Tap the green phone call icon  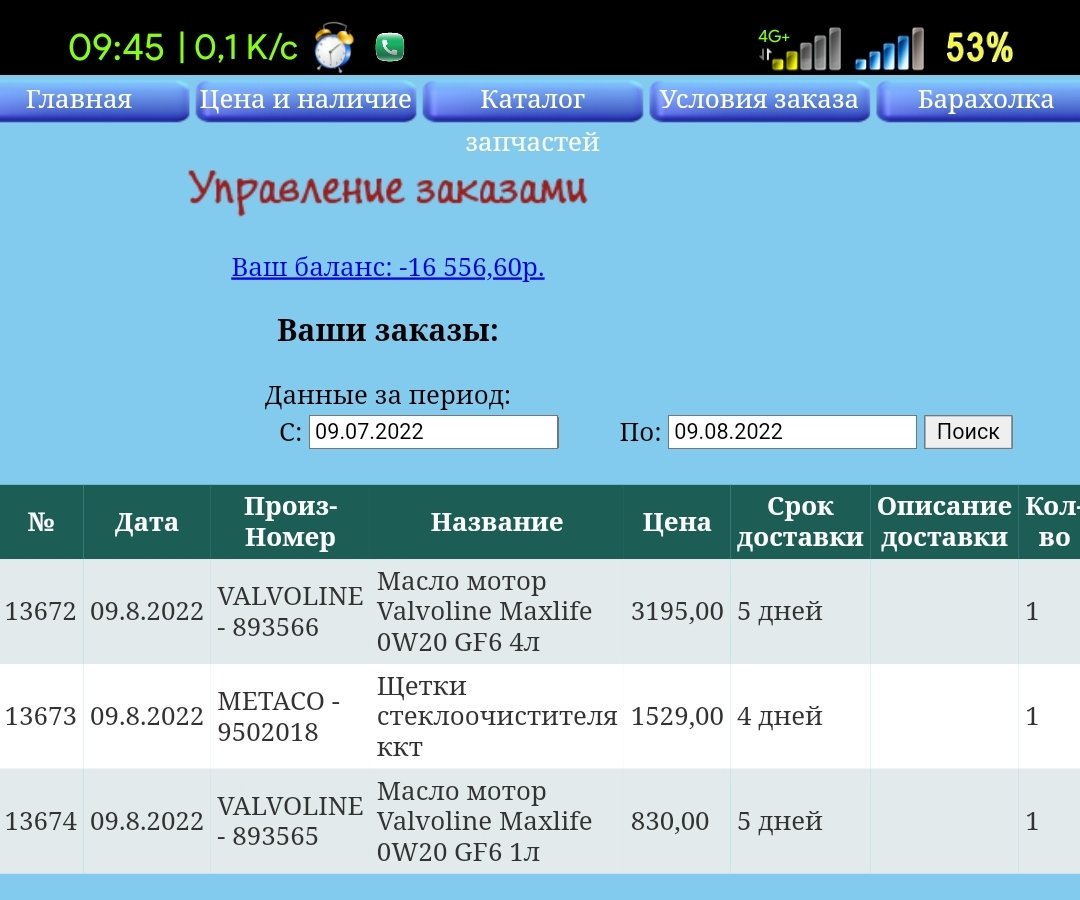click(390, 48)
